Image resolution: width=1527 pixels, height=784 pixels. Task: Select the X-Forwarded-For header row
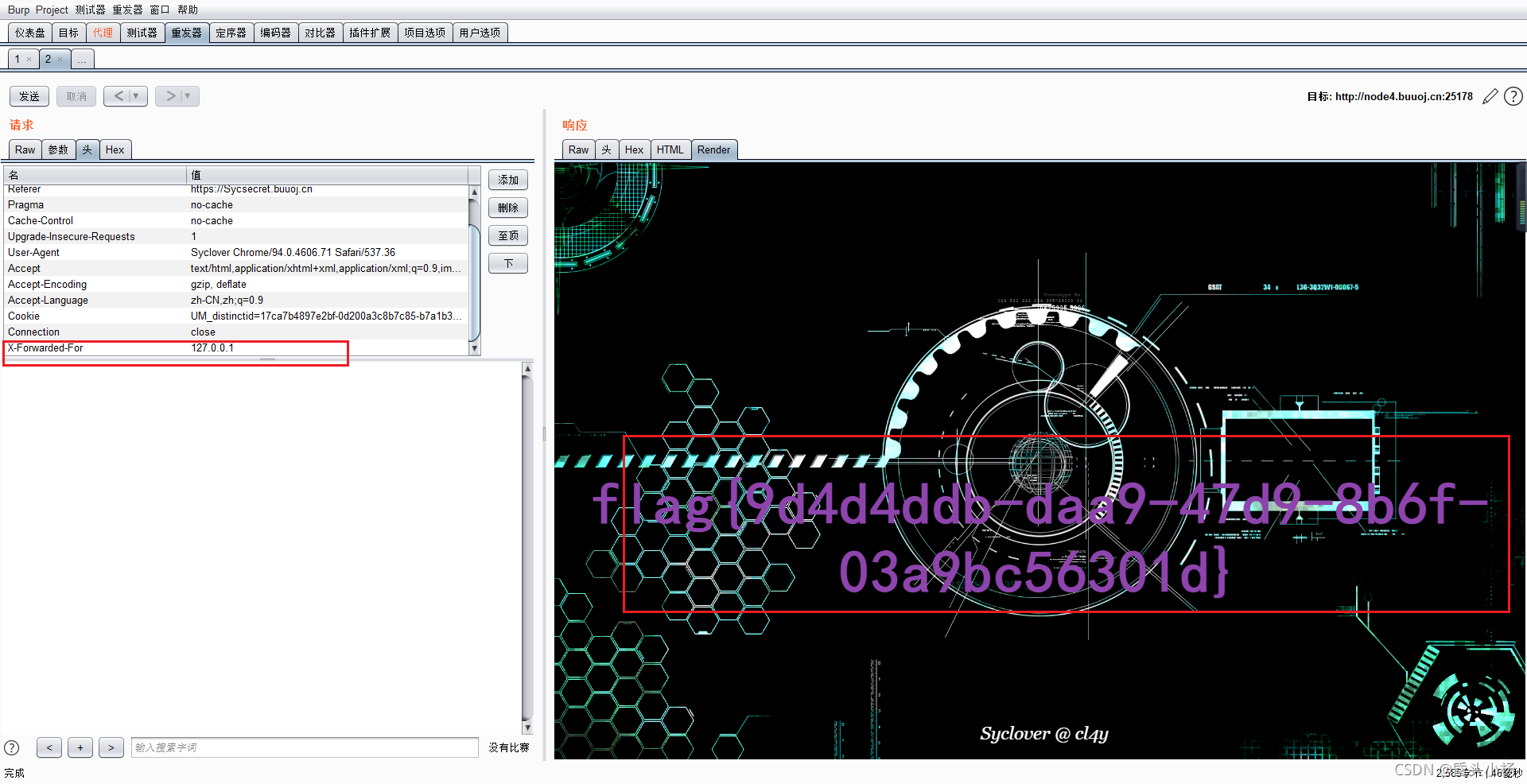(236, 347)
